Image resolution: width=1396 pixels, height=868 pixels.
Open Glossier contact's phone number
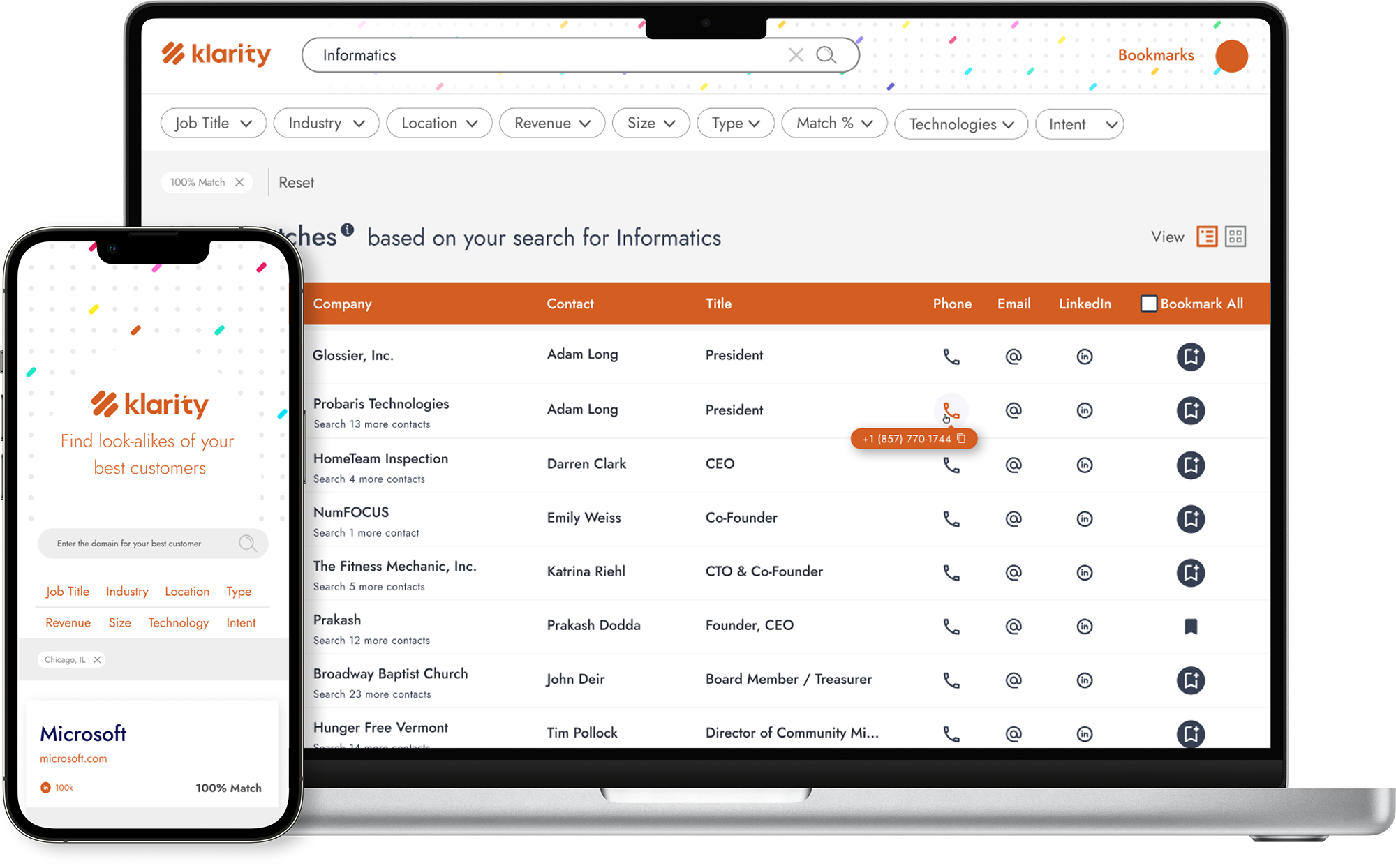951,357
